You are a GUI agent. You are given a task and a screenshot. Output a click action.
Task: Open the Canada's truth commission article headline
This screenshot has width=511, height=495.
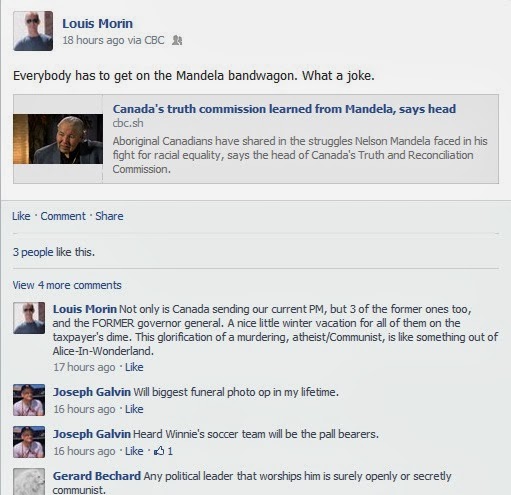click(x=284, y=109)
